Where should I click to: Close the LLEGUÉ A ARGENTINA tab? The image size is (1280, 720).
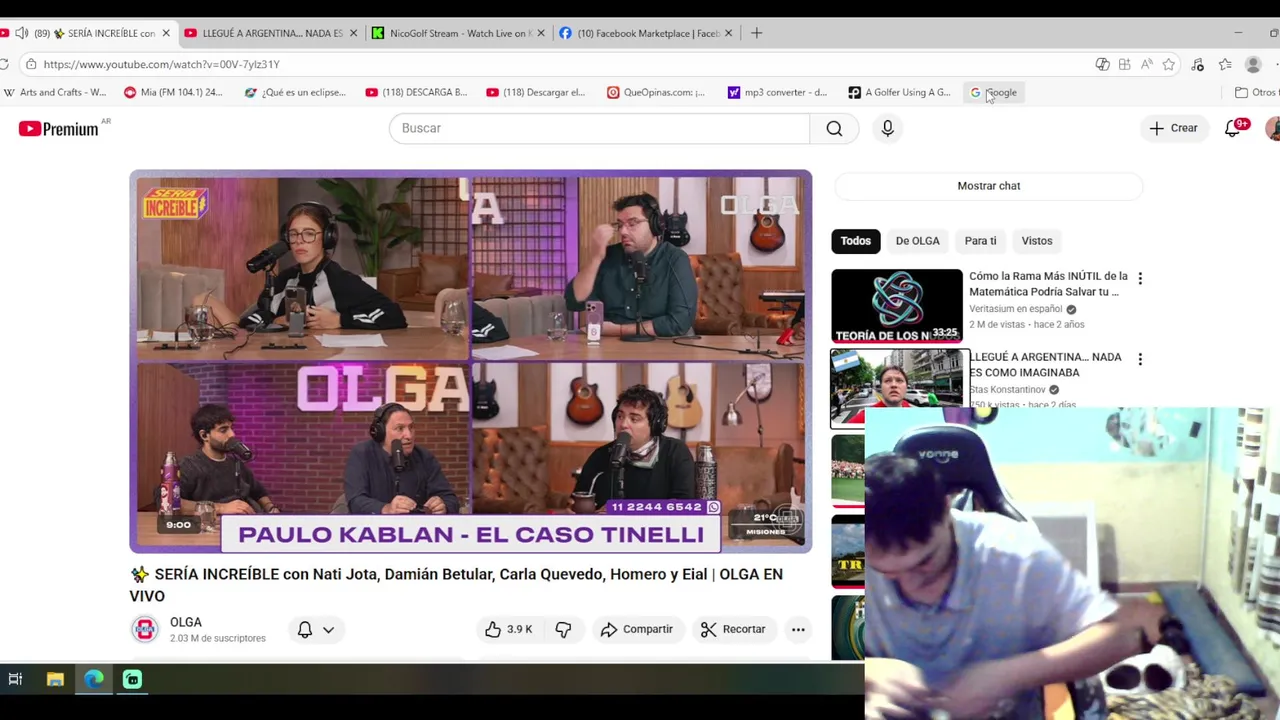[354, 33]
